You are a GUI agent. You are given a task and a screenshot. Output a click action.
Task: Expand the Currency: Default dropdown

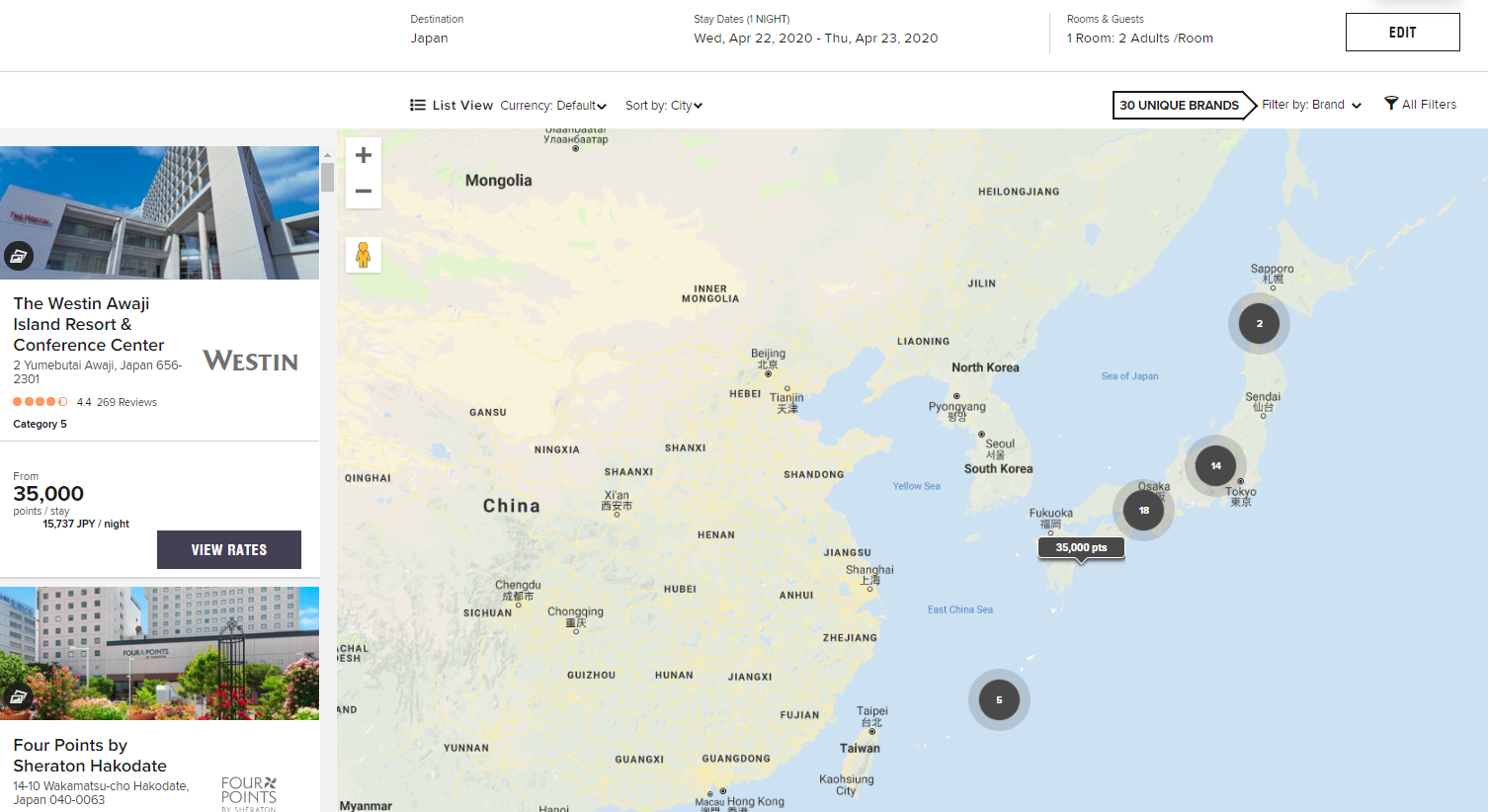click(553, 106)
